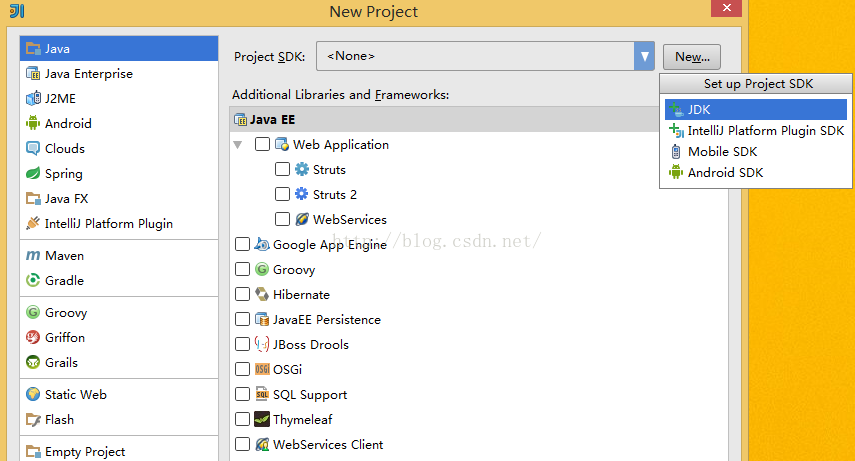
Task: Select the Clouds project icon
Action: [33, 148]
